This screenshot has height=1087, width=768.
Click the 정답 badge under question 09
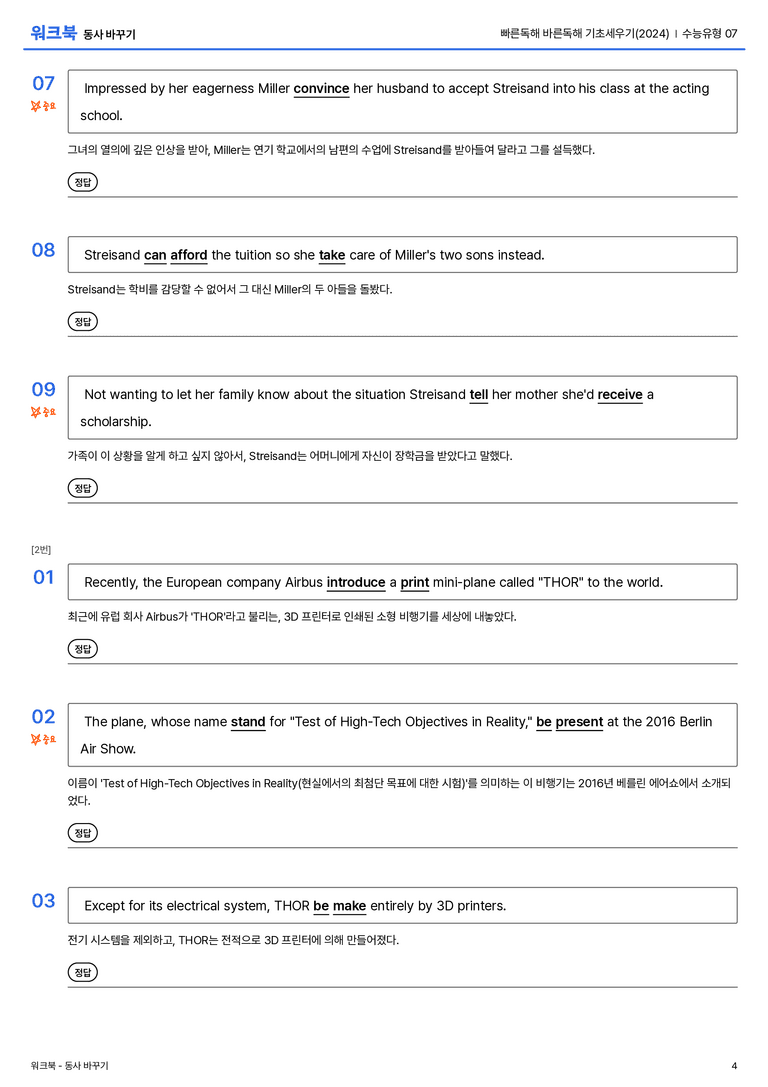coord(82,488)
